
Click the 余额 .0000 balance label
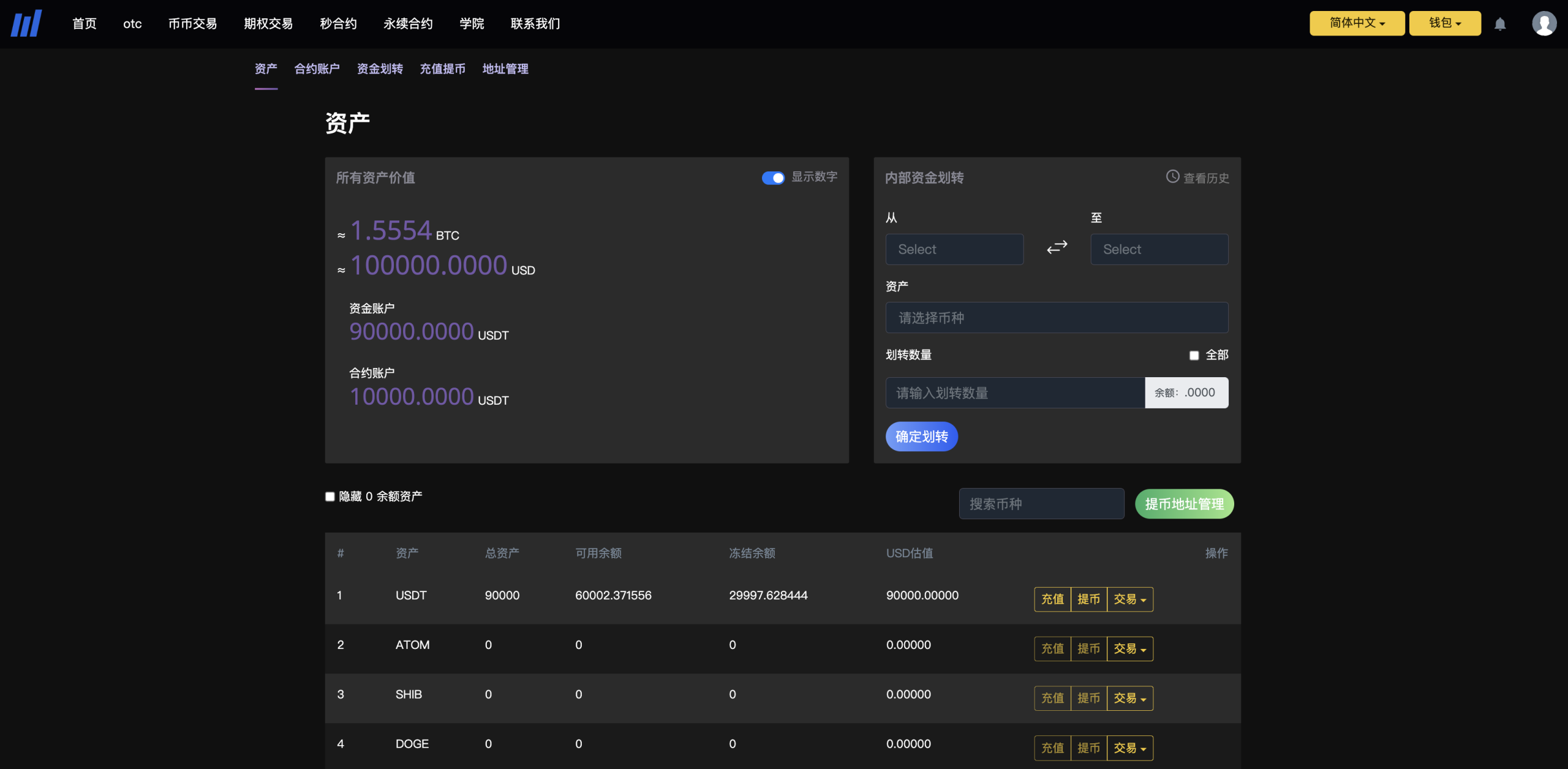pyautogui.click(x=1186, y=393)
